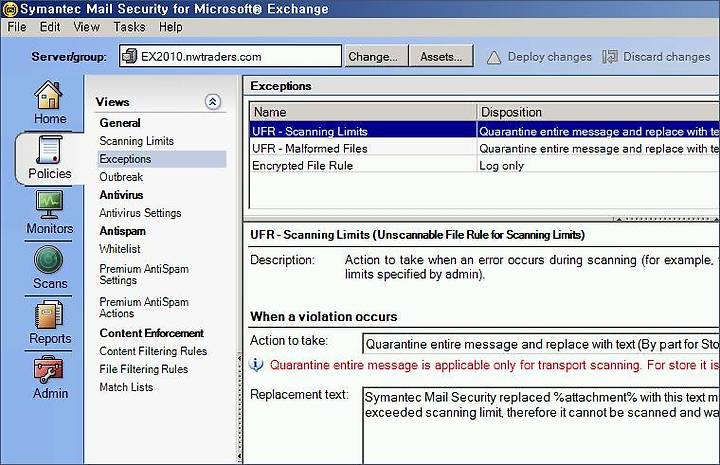Open the Admin toolbox icon
Image resolution: width=720 pixels, height=465 pixels.
point(49,370)
